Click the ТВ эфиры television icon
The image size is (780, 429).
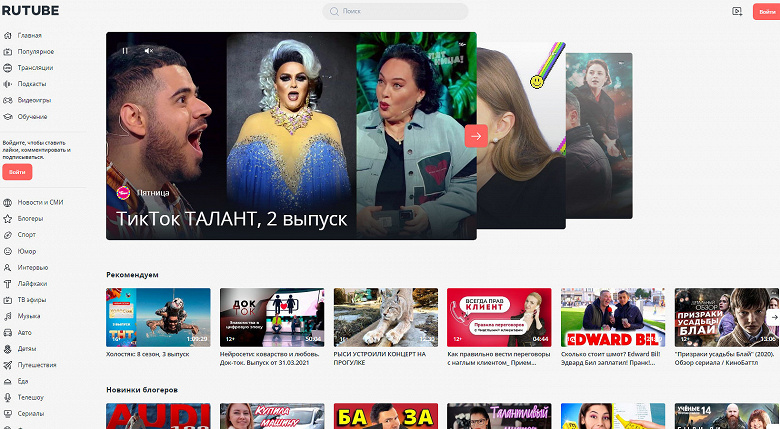click(7, 300)
